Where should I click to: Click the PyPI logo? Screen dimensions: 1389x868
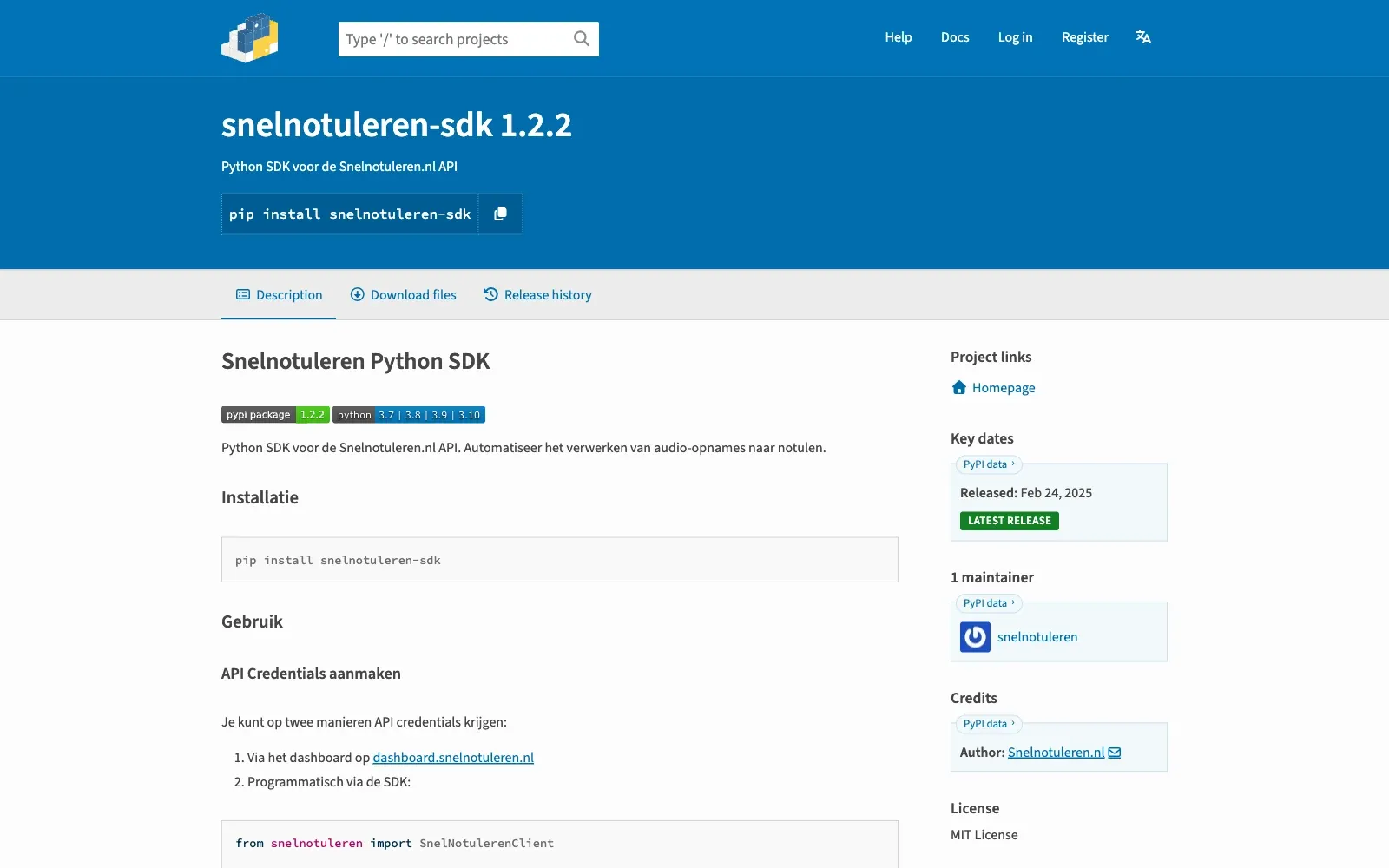250,38
